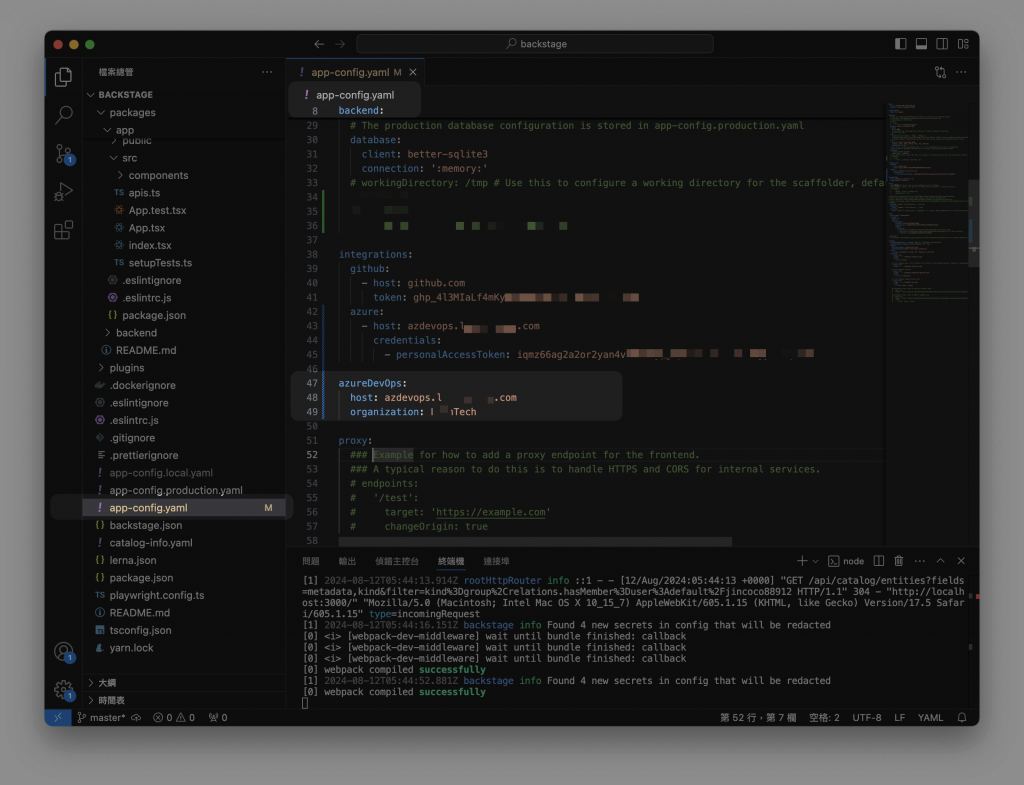Go back with the navigation arrow
Image resolution: width=1024 pixels, height=785 pixels.
319,44
